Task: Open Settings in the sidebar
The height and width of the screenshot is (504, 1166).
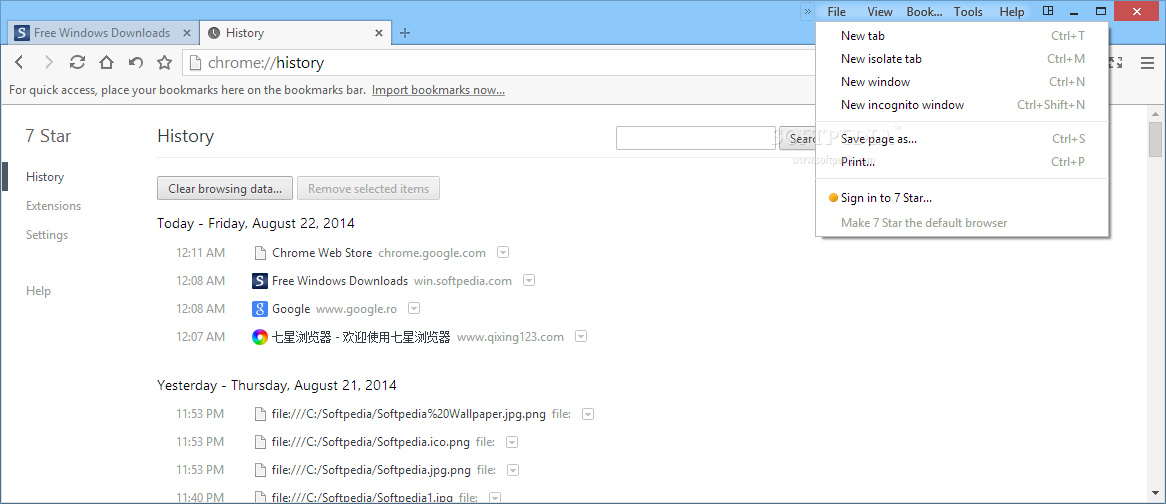Action: pos(47,235)
